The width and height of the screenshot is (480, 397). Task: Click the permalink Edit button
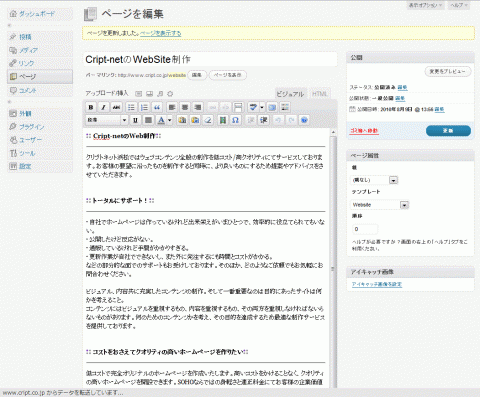pyautogui.click(x=197, y=75)
